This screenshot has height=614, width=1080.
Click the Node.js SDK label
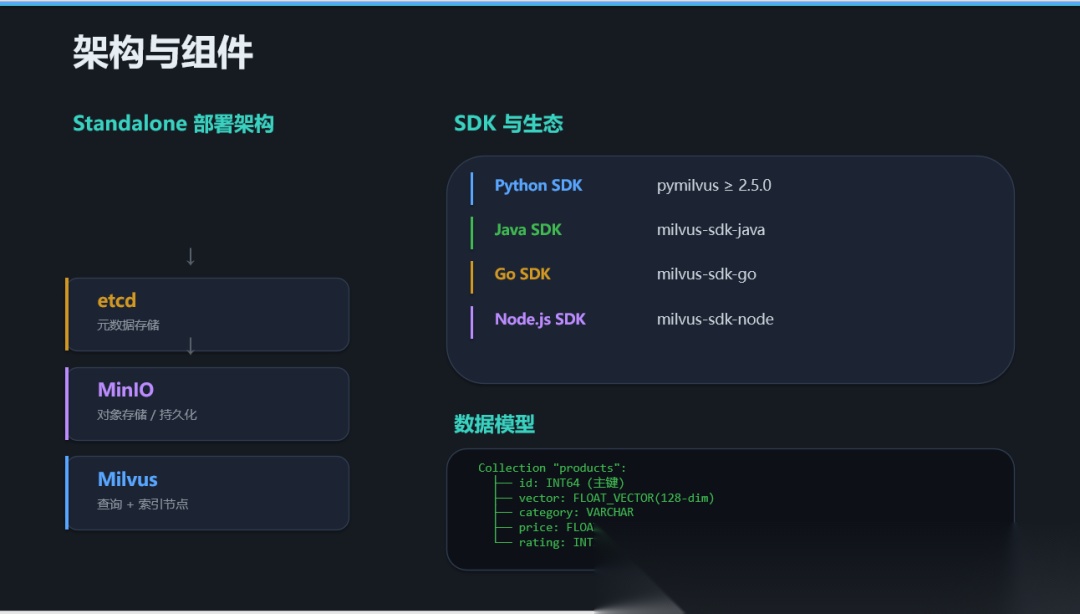pyautogui.click(x=540, y=319)
